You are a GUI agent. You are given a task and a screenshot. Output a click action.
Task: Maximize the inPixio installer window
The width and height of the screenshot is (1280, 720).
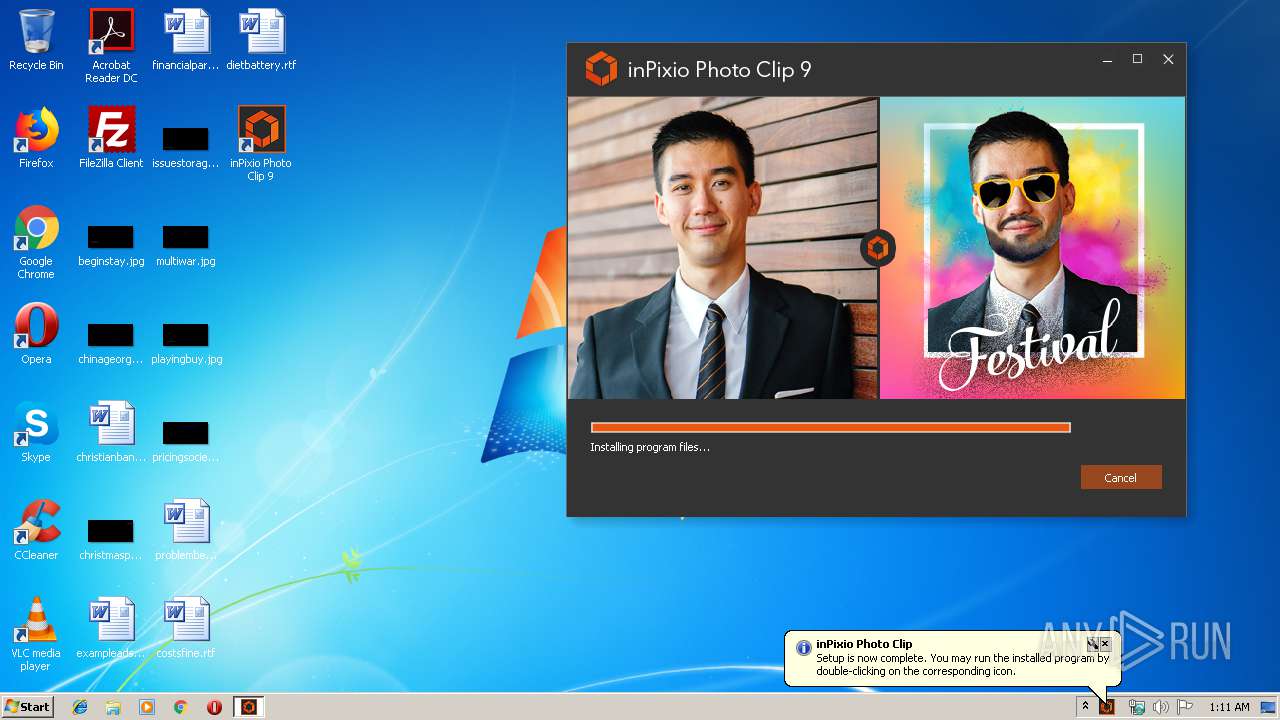[1137, 60]
